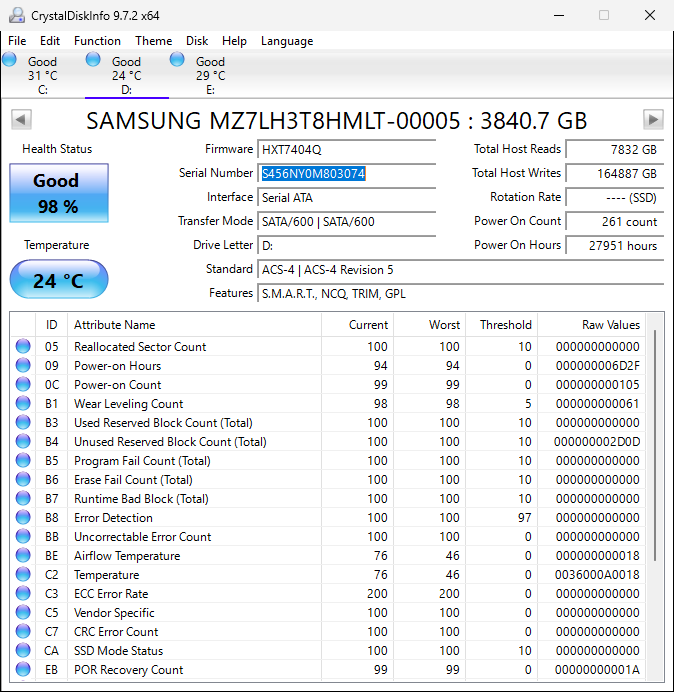The image size is (674, 692).
Task: Click the Features field S.M.A.R.T., NCQ, TRIM, GPL
Action: point(460,293)
